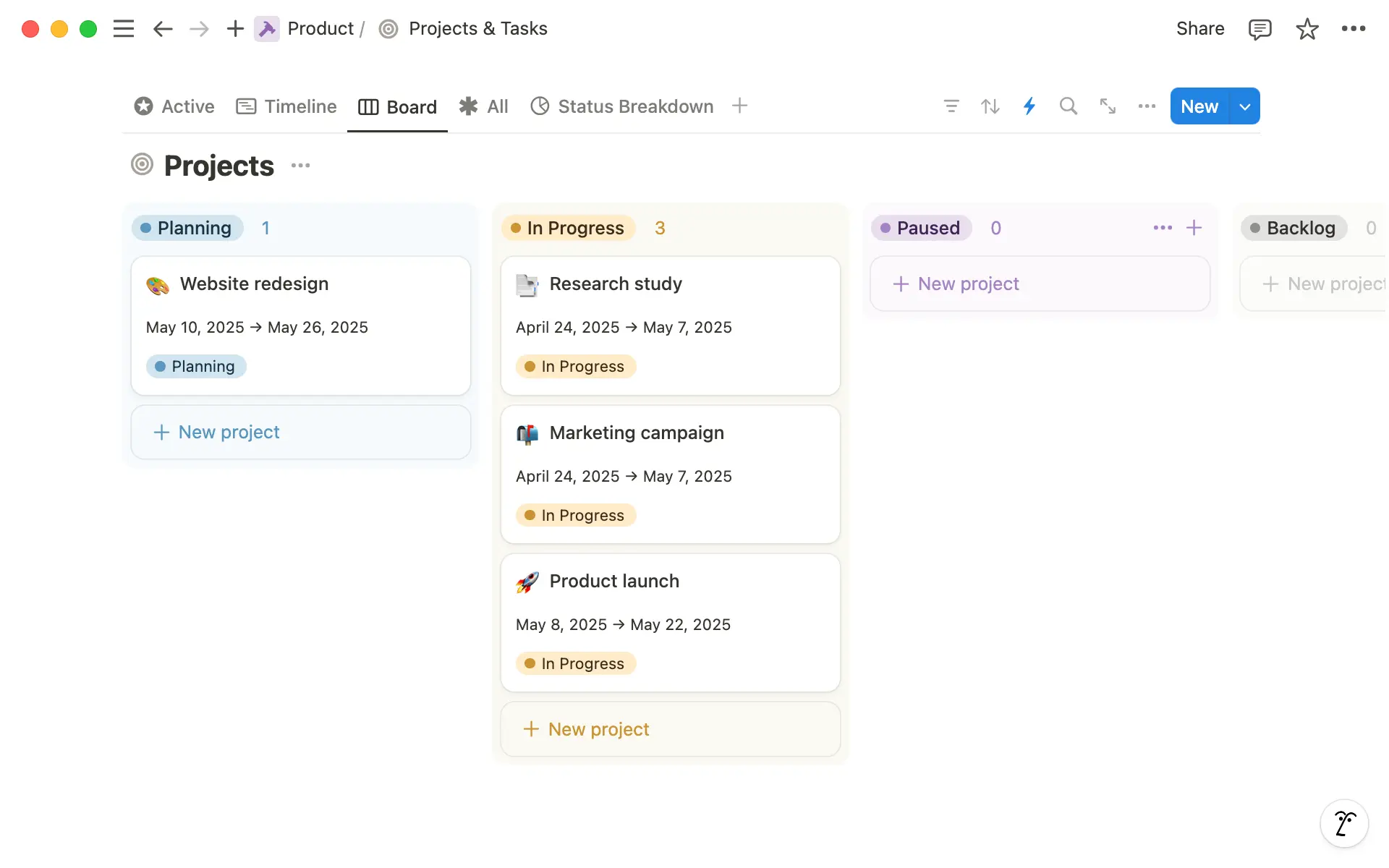Screen dimensions: 1389x868
Task: Create a new page with the plus icon
Action: [235, 28]
